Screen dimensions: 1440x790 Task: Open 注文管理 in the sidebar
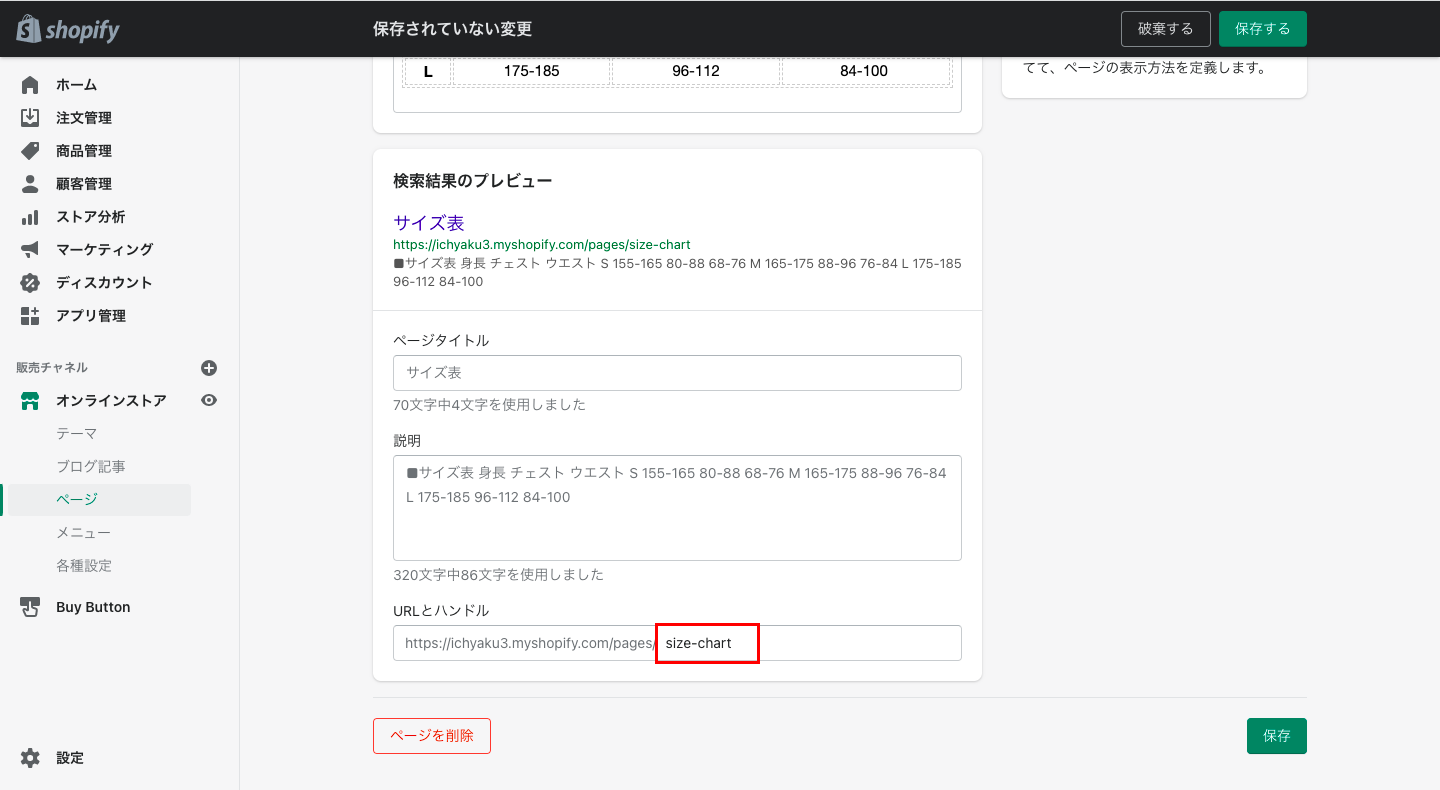(x=84, y=118)
